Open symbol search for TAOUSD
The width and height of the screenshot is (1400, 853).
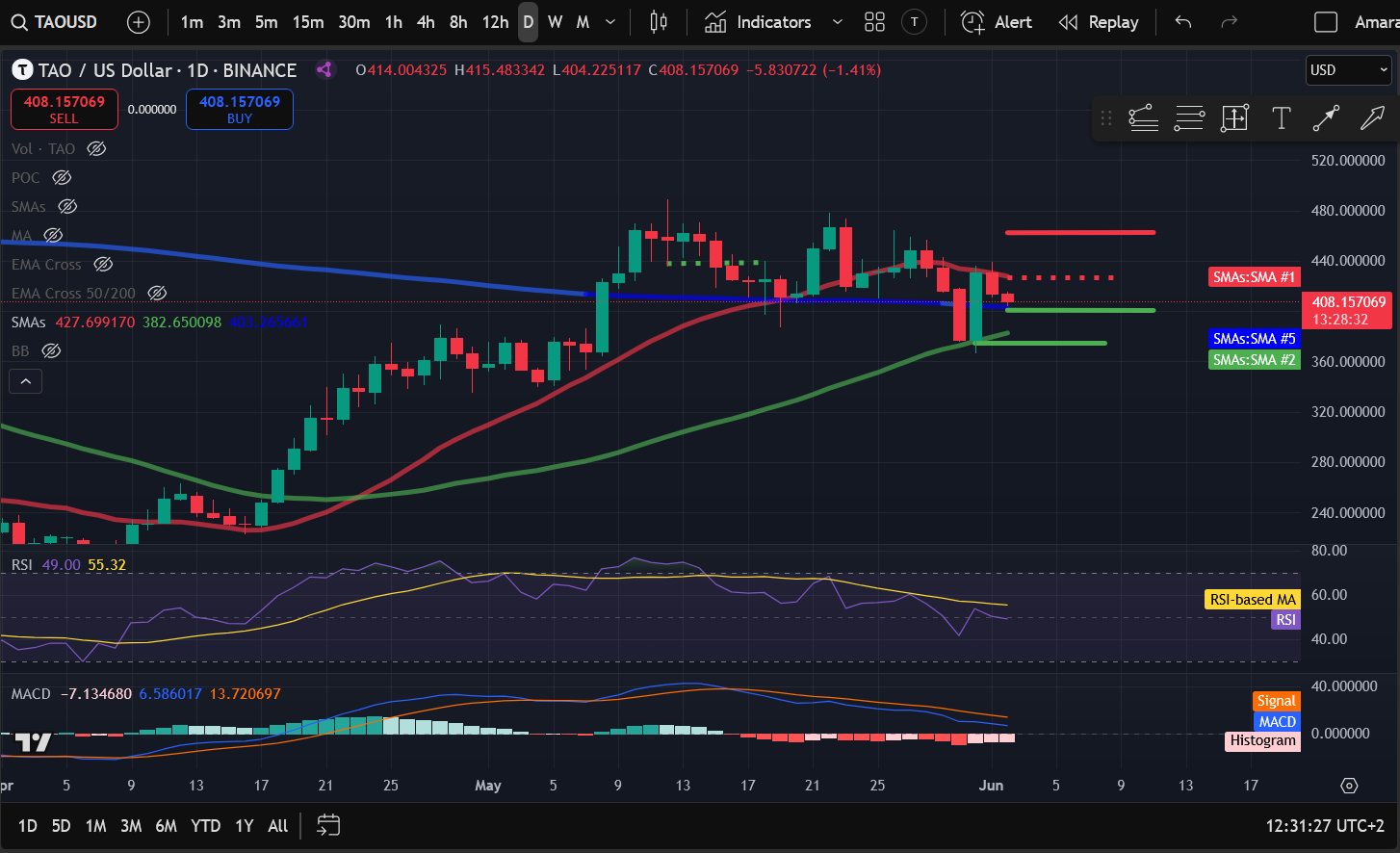point(56,22)
